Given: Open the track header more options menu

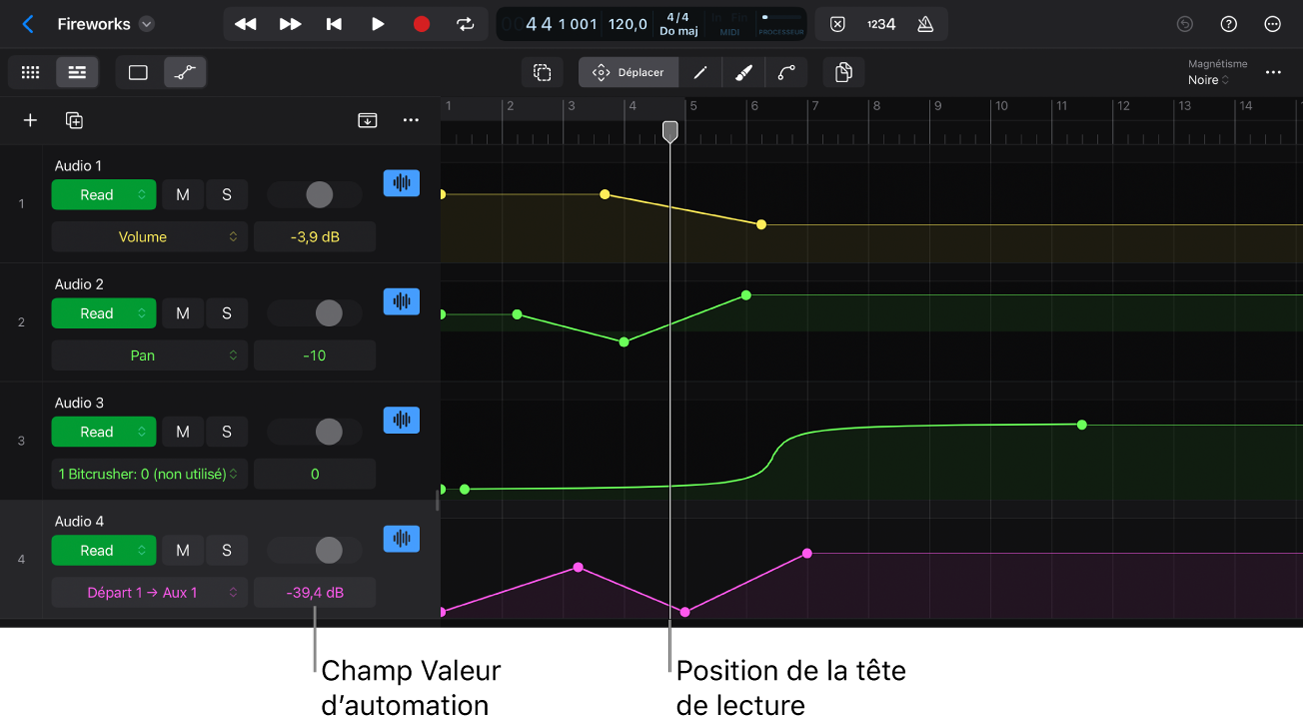Looking at the screenshot, I should tap(410, 120).
